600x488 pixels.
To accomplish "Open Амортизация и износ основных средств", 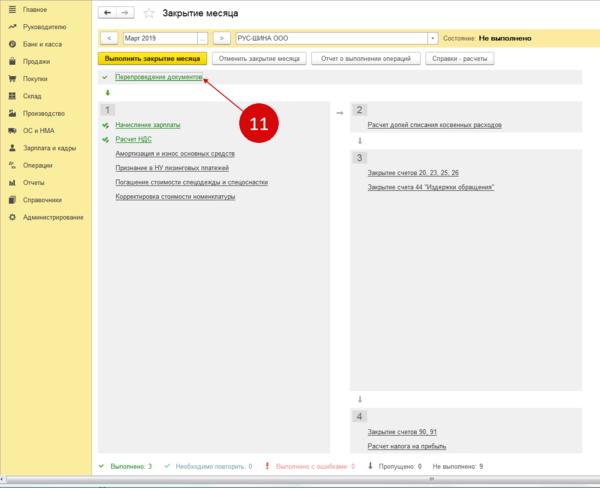I will (x=175, y=153).
